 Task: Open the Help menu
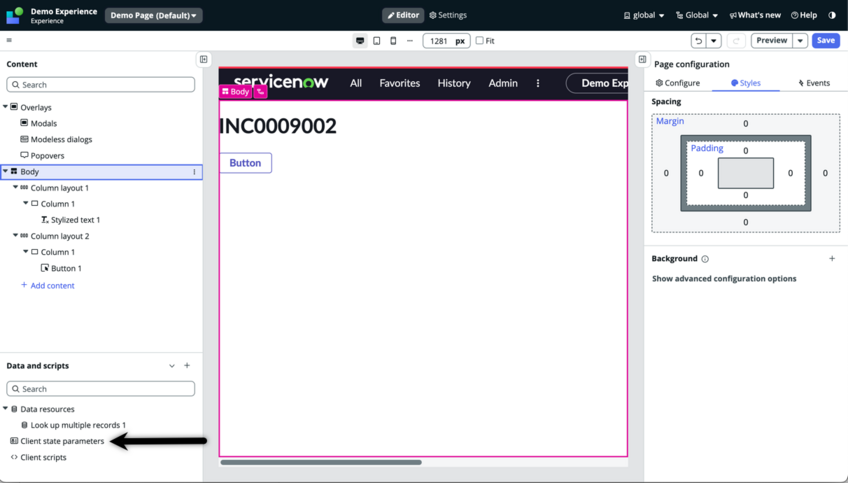tap(804, 15)
